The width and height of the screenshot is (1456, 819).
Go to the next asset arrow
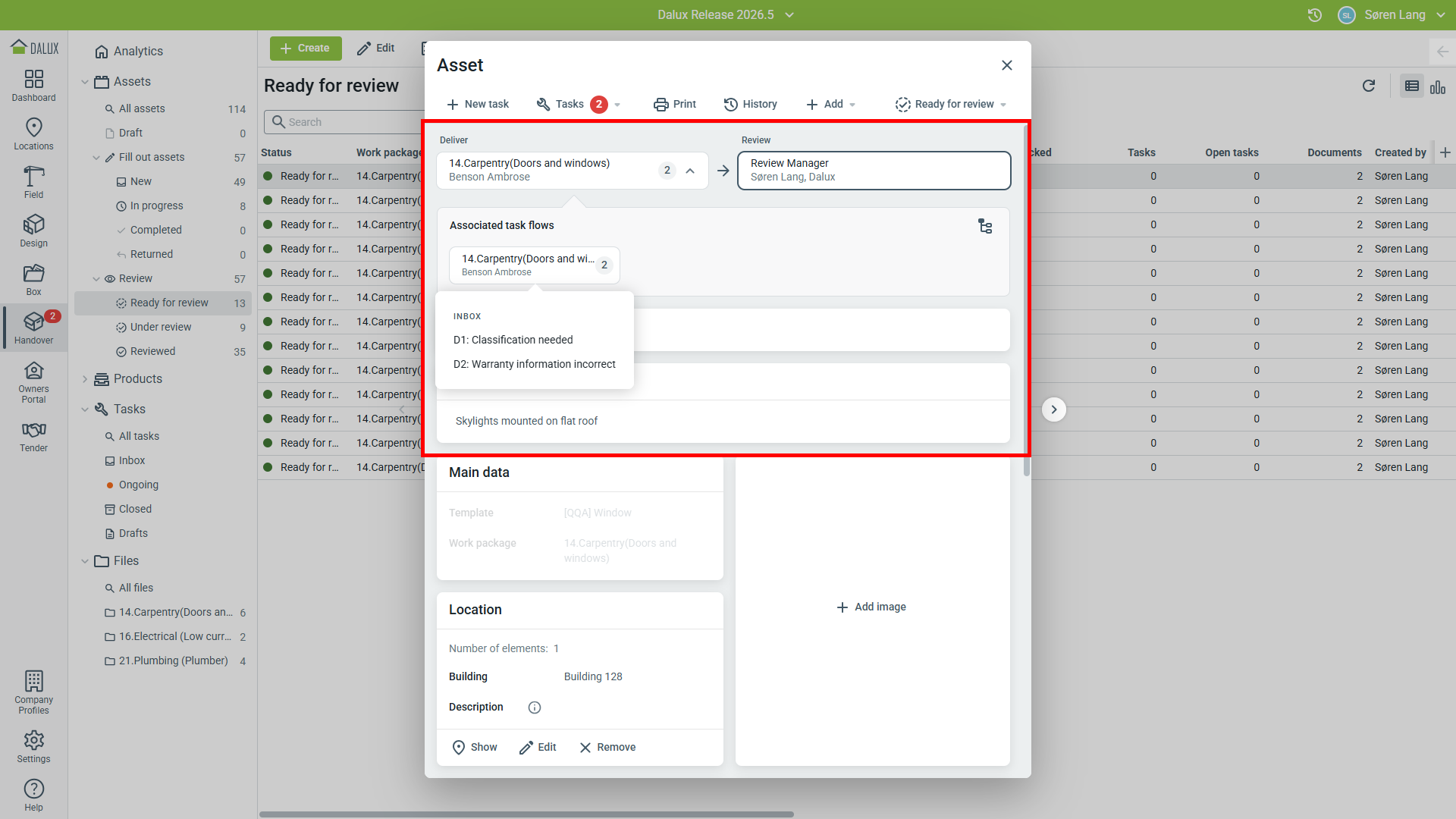pos(1054,409)
